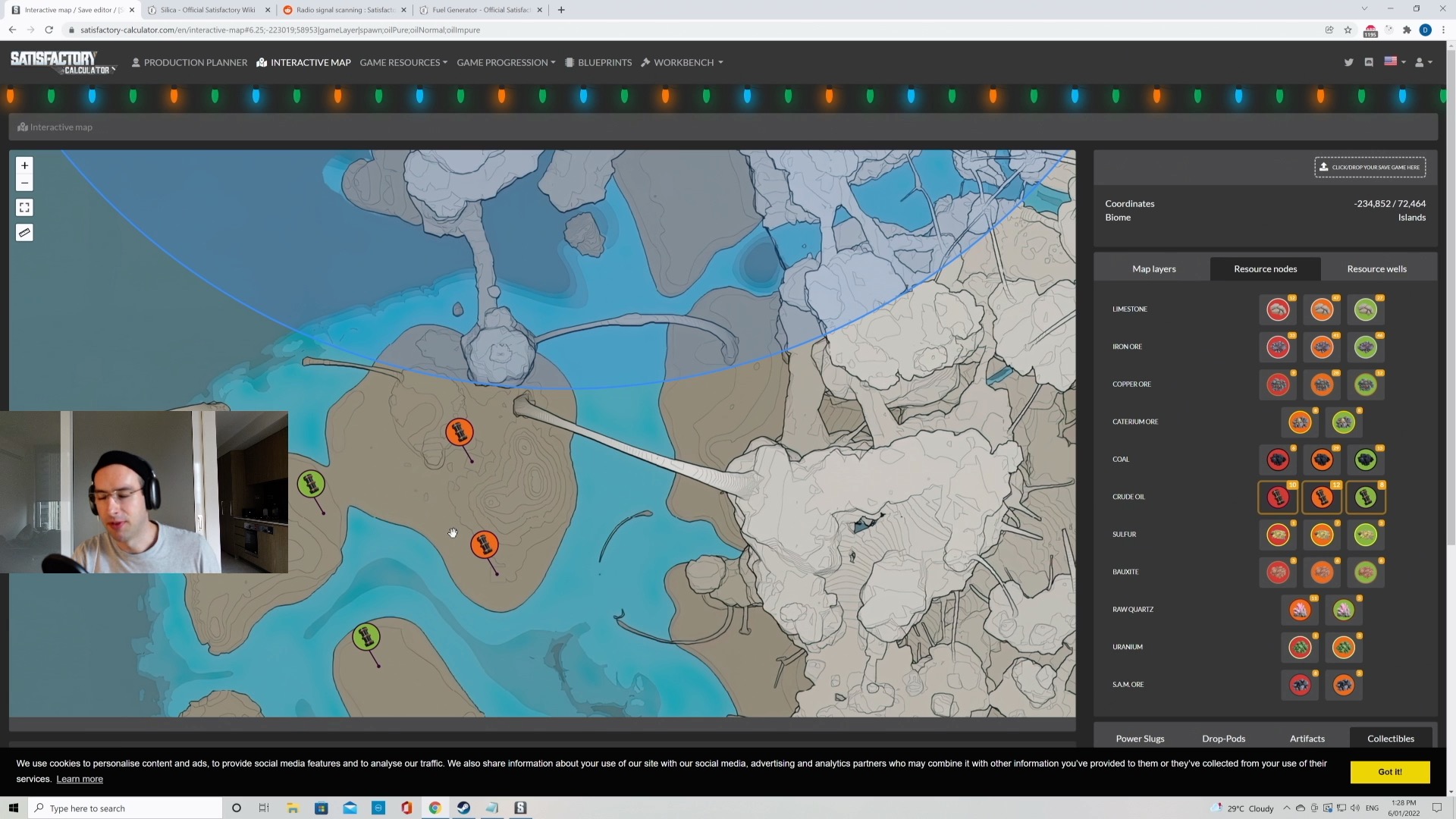The height and width of the screenshot is (819, 1456).
Task: Expand the Game Progression dropdown menu
Action: pyautogui.click(x=506, y=62)
